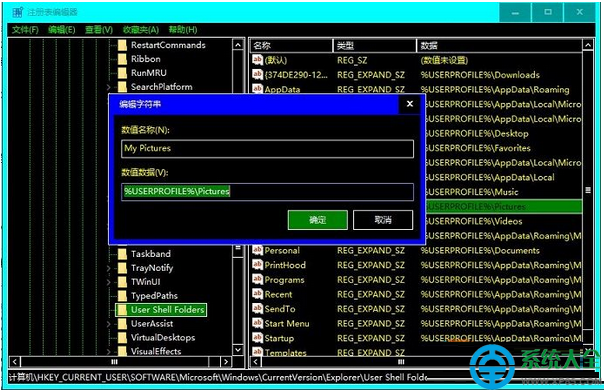This screenshot has height=392, width=604.
Task: Click the values pane horizontal scrollbar thumb
Action: [x=401, y=362]
